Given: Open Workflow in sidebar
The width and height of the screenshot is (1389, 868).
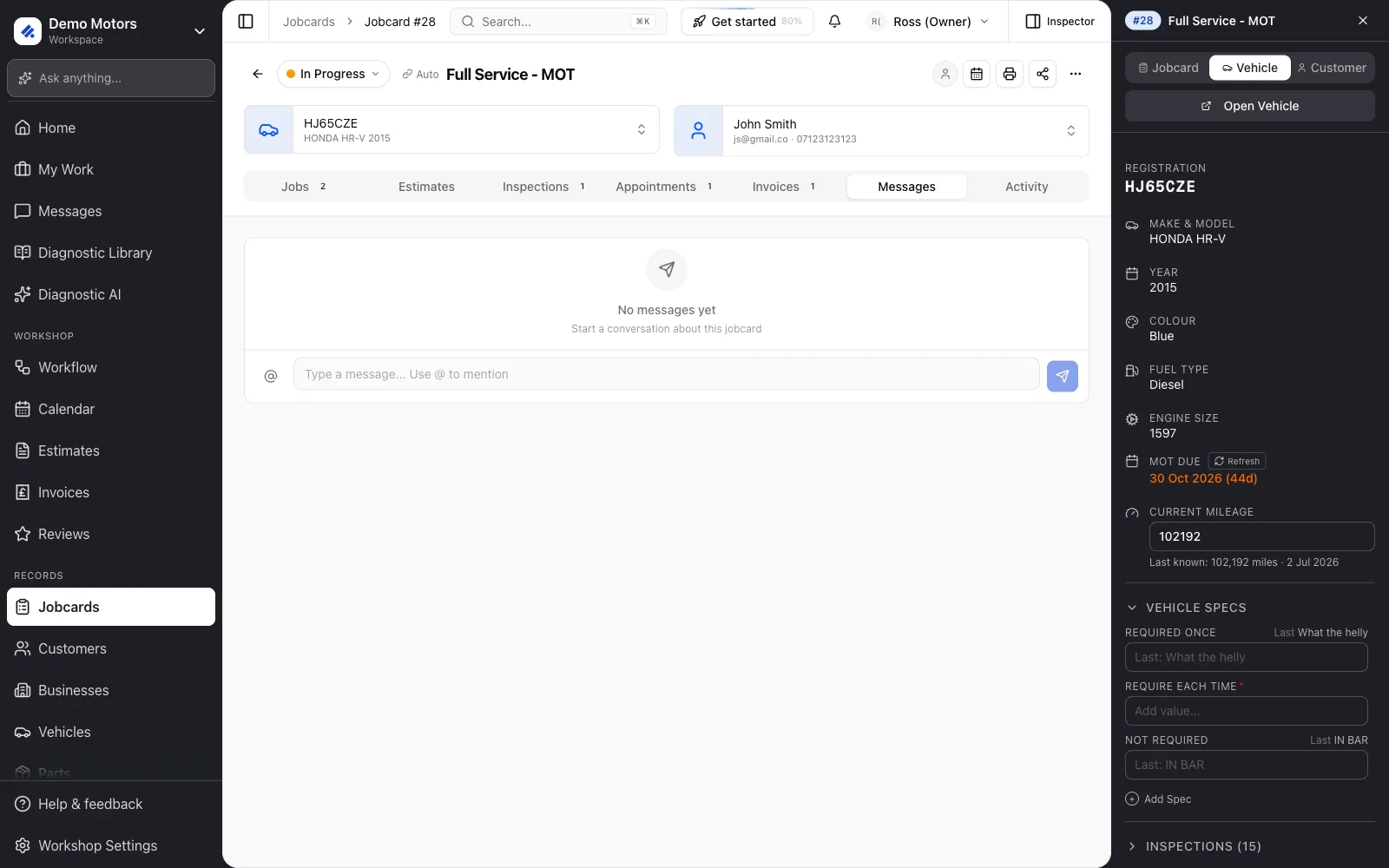Looking at the screenshot, I should [111, 367].
